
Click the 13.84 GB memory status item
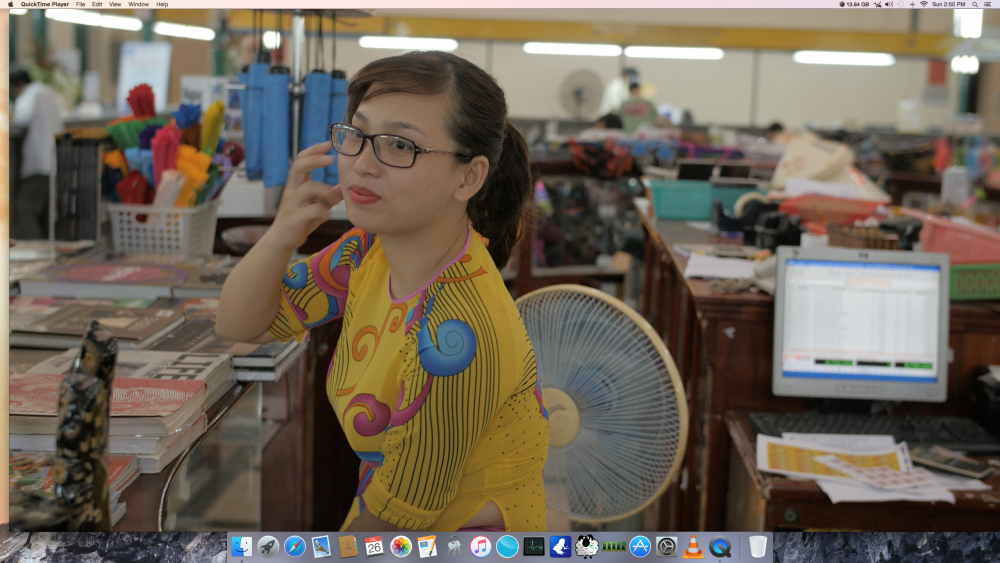855,4
